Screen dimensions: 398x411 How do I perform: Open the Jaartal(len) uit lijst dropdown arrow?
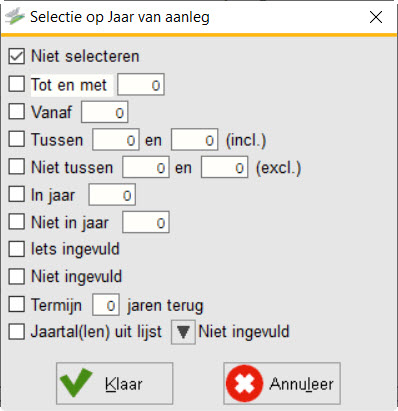[183, 332]
